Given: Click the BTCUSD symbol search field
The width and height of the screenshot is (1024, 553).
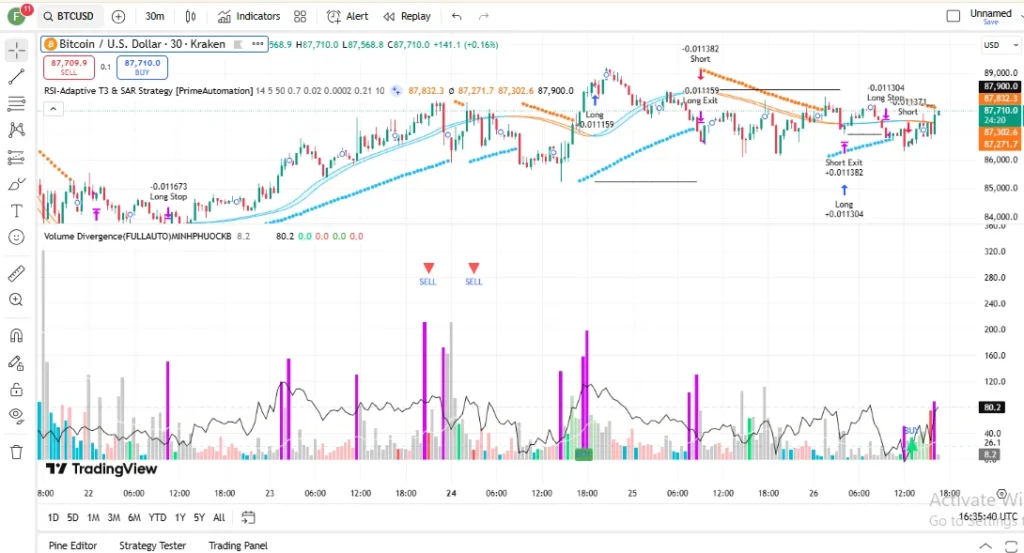Looking at the screenshot, I should click(69, 16).
